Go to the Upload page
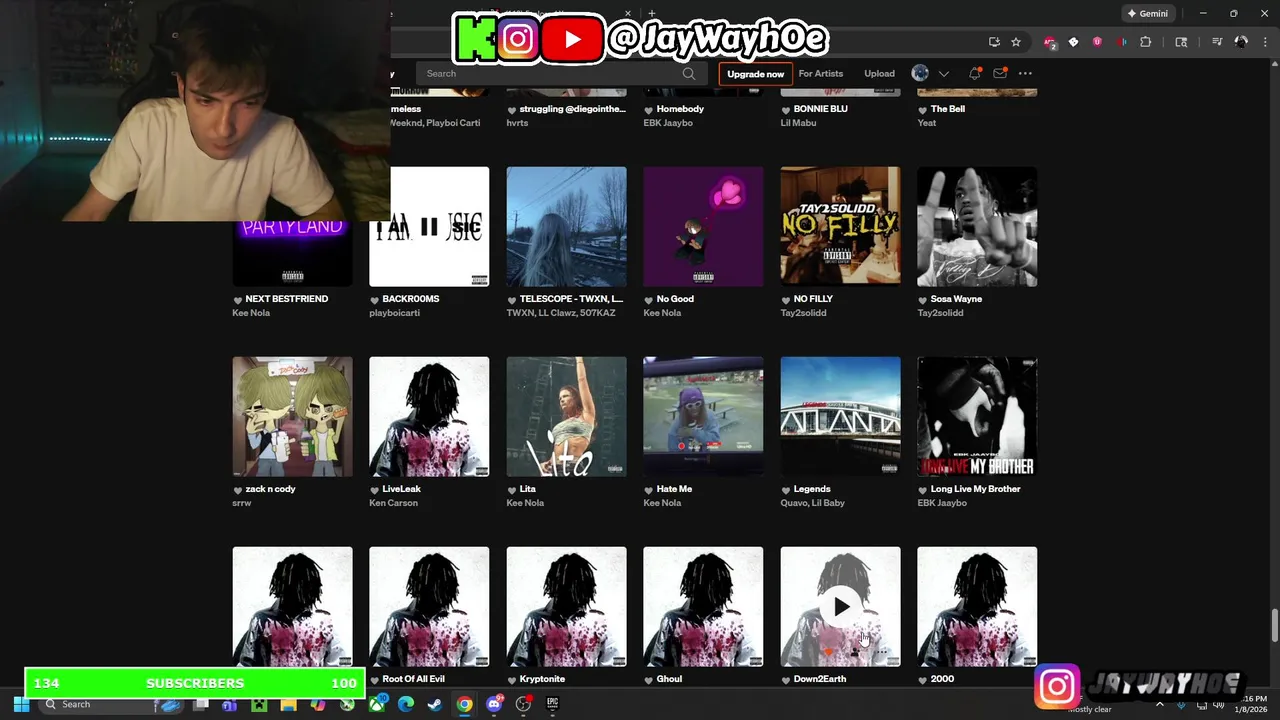 tap(879, 73)
